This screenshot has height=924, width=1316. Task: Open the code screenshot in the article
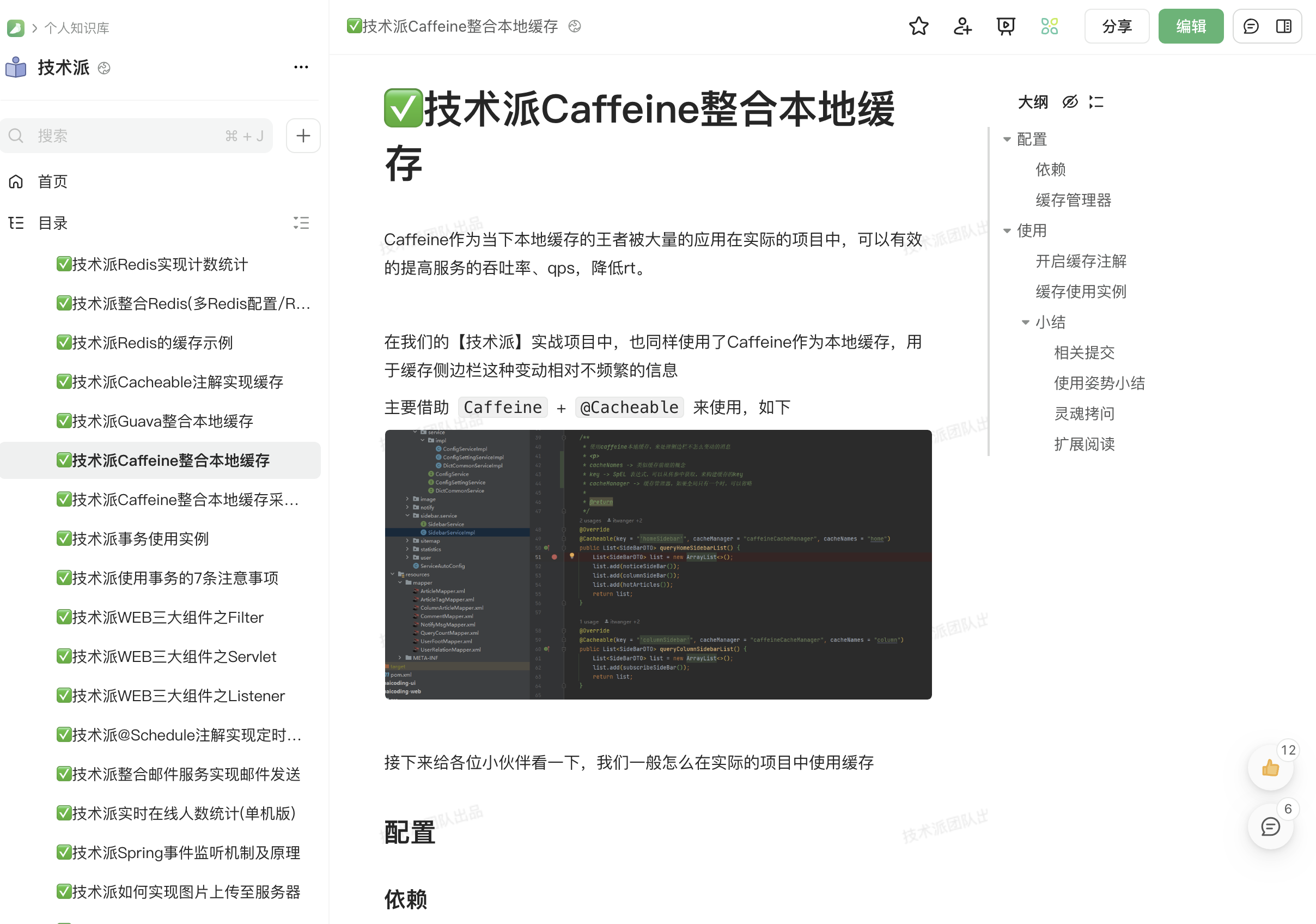(x=658, y=564)
